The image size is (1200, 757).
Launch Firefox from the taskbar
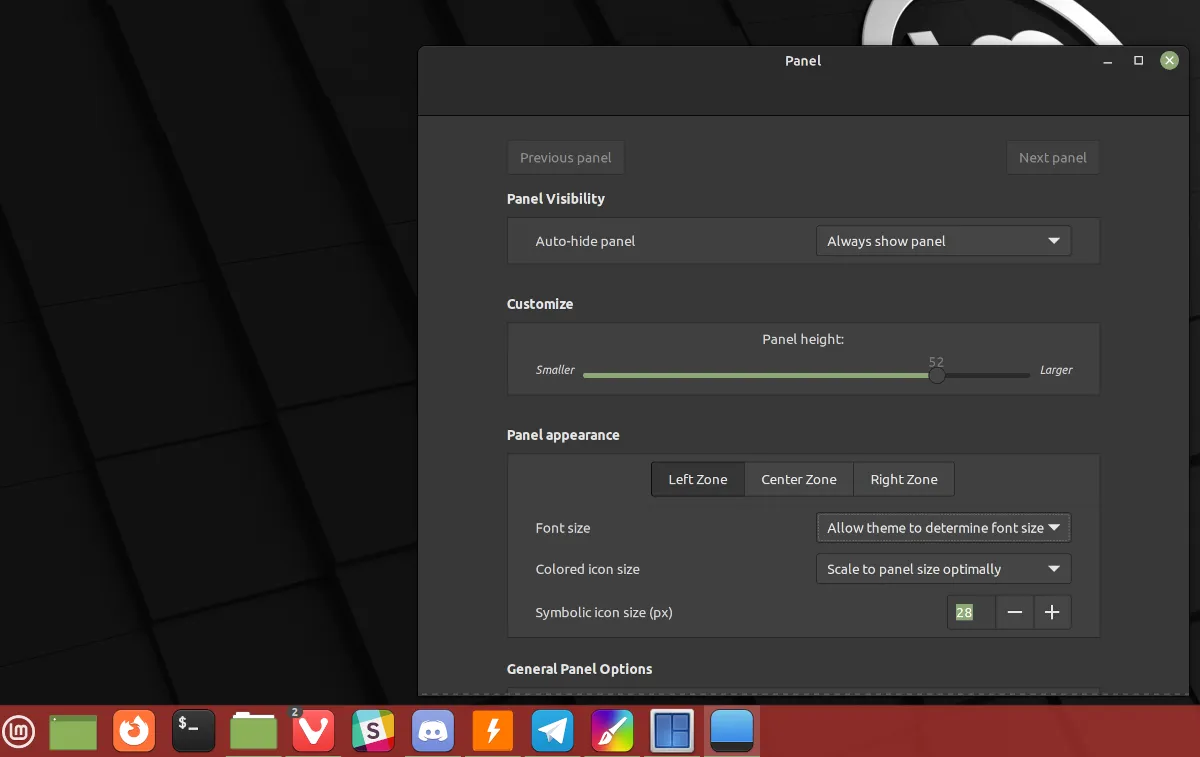133,731
